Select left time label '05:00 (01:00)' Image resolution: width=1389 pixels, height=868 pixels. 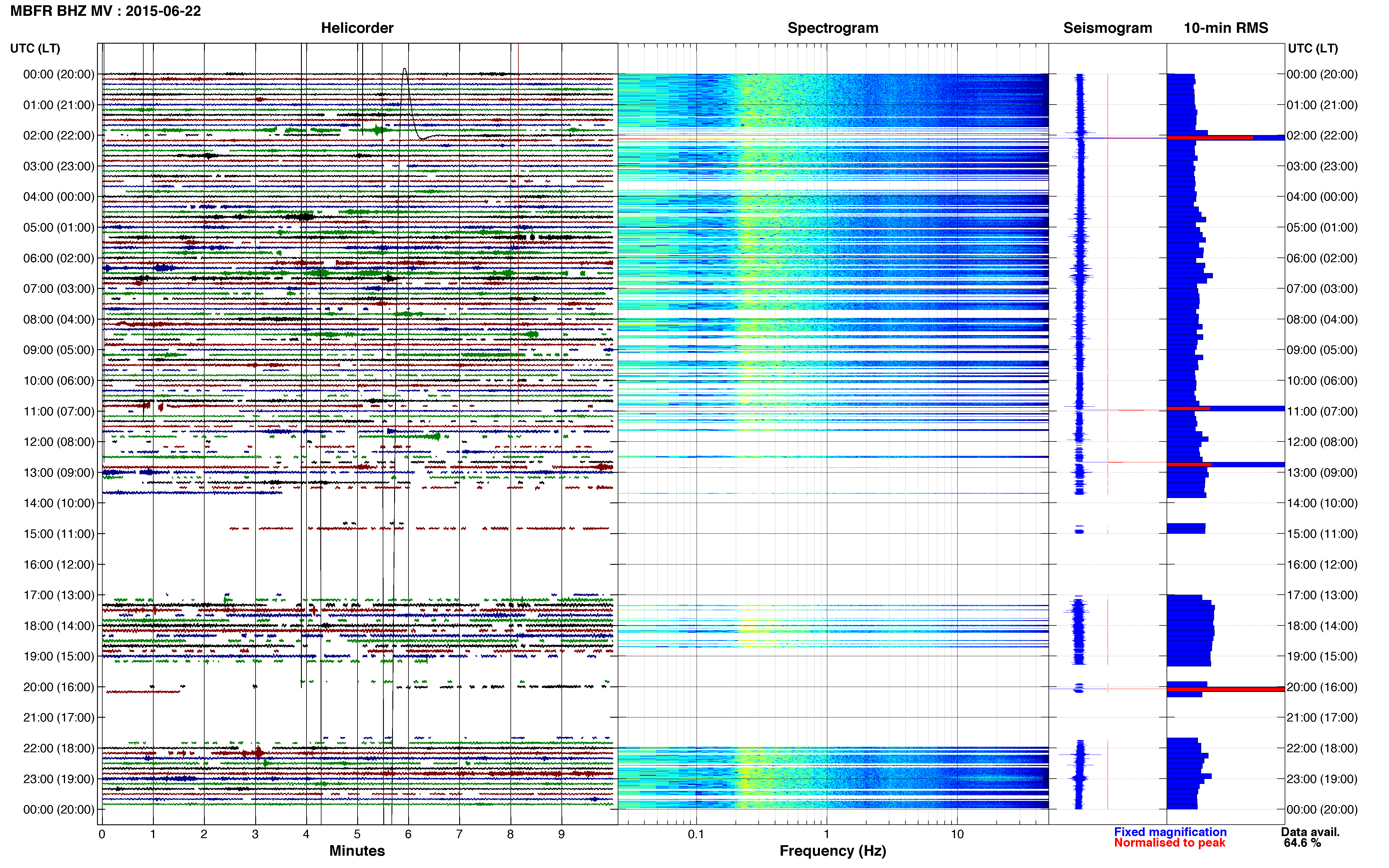coord(59,227)
